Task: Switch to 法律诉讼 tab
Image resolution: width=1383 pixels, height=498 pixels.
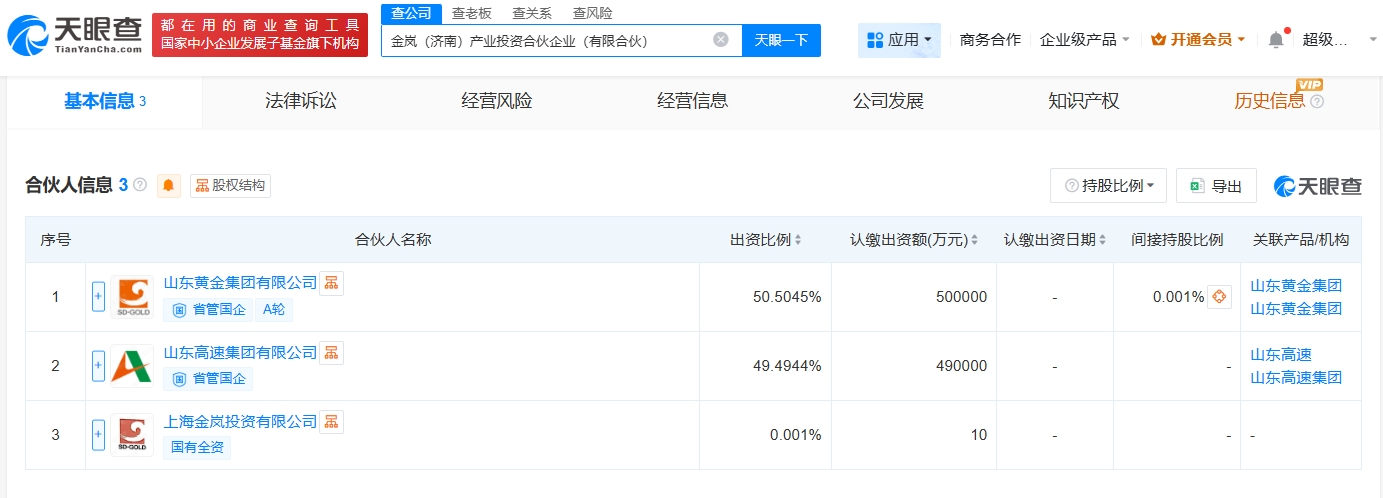Action: pos(301,101)
